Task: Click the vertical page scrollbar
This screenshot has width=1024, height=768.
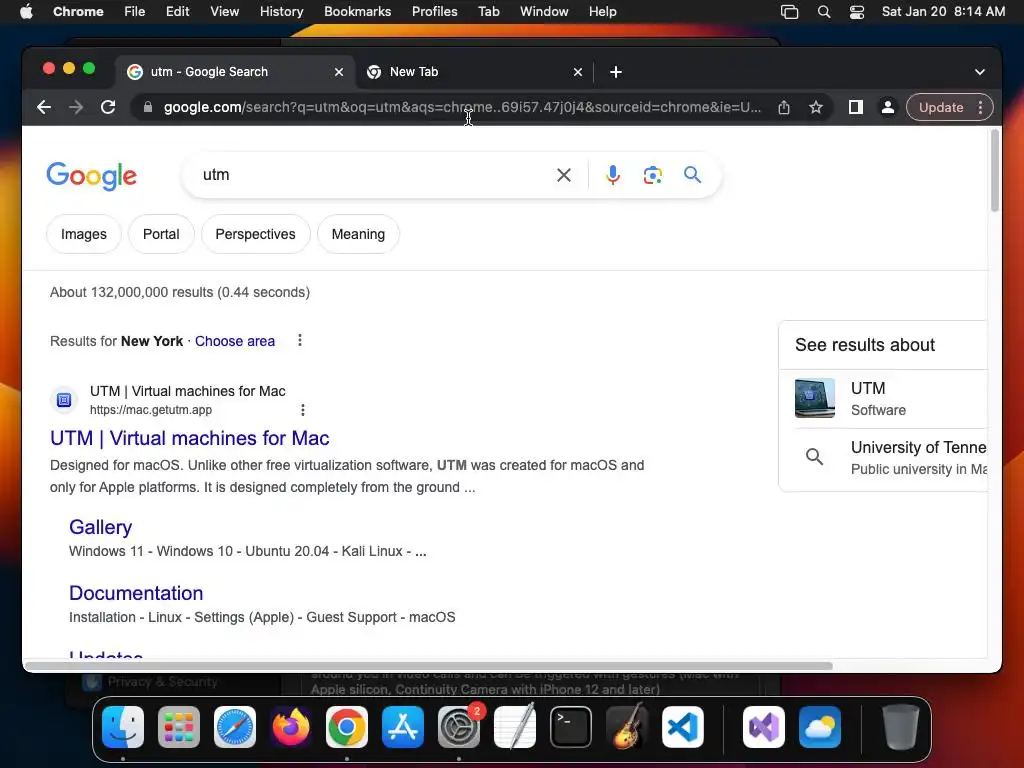Action: point(995,170)
